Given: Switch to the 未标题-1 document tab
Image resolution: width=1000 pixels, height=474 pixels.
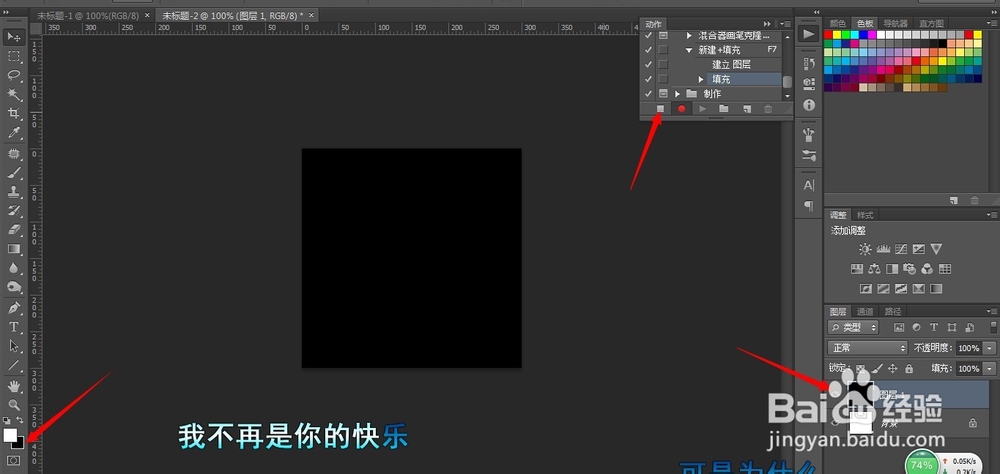Looking at the screenshot, I should (87, 15).
